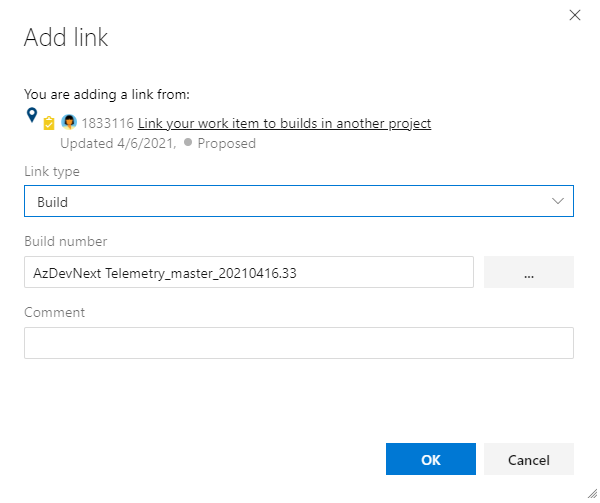
Task: Browse builds with the ellipsis button
Action: 528,272
